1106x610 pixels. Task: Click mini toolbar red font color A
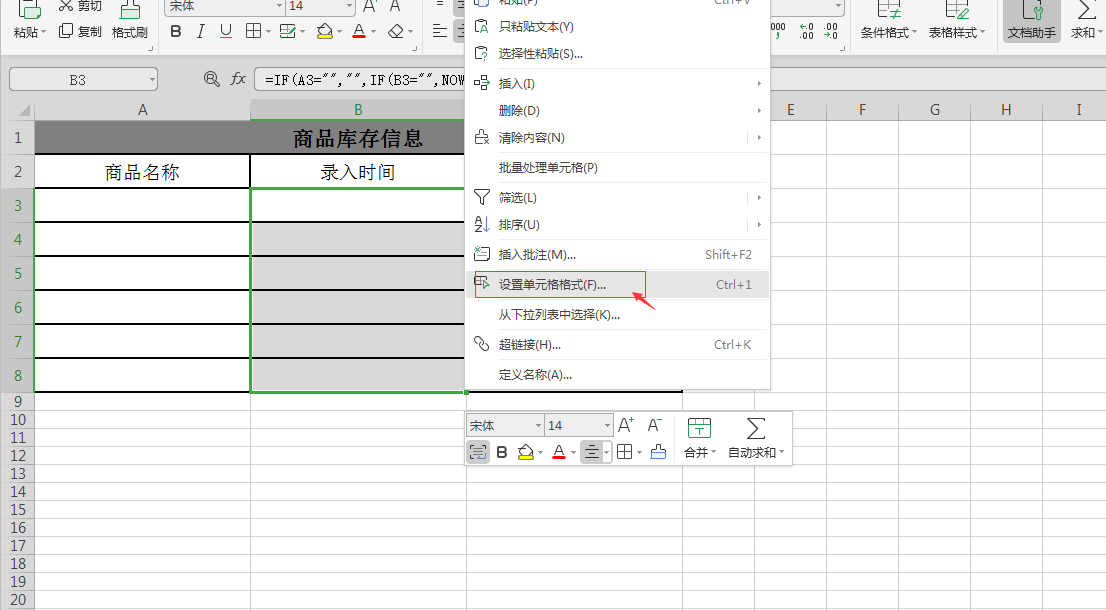559,452
